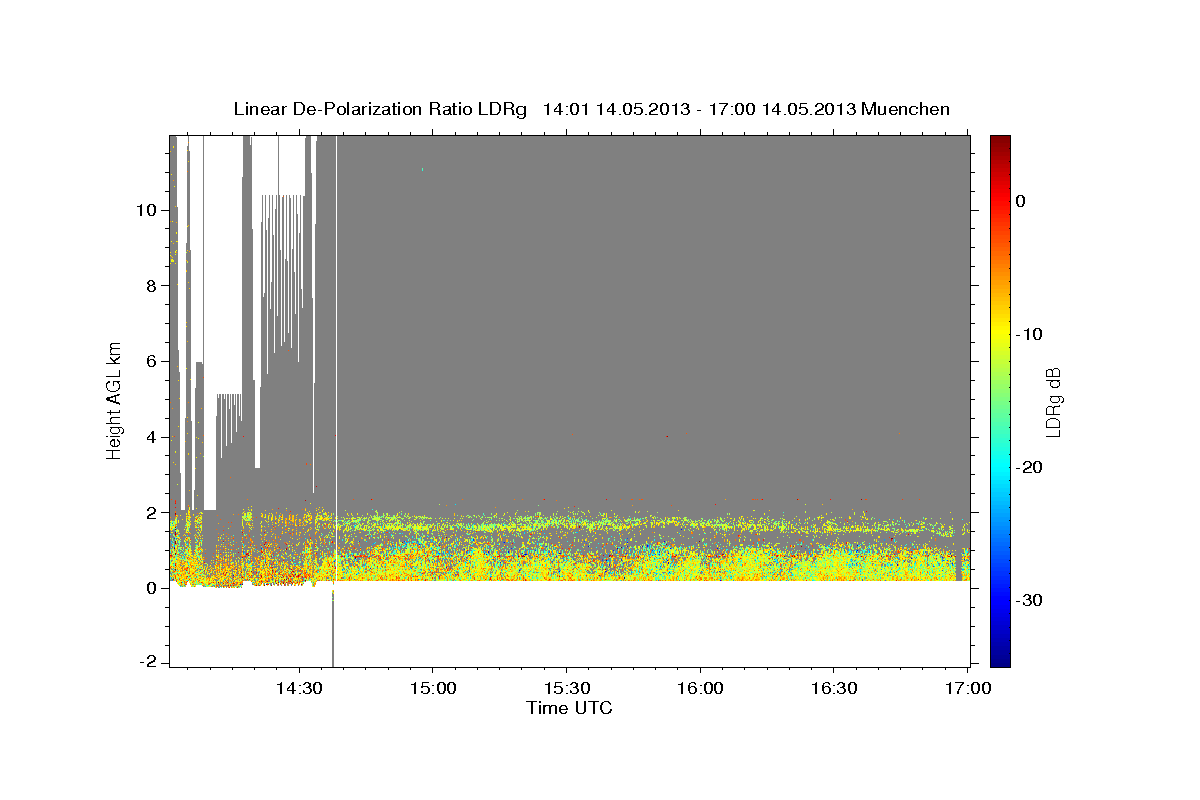This screenshot has width=1200, height=800.
Task: Click the plot title 'Linear De-Polarization Ratio LDRg'
Action: (x=379, y=109)
